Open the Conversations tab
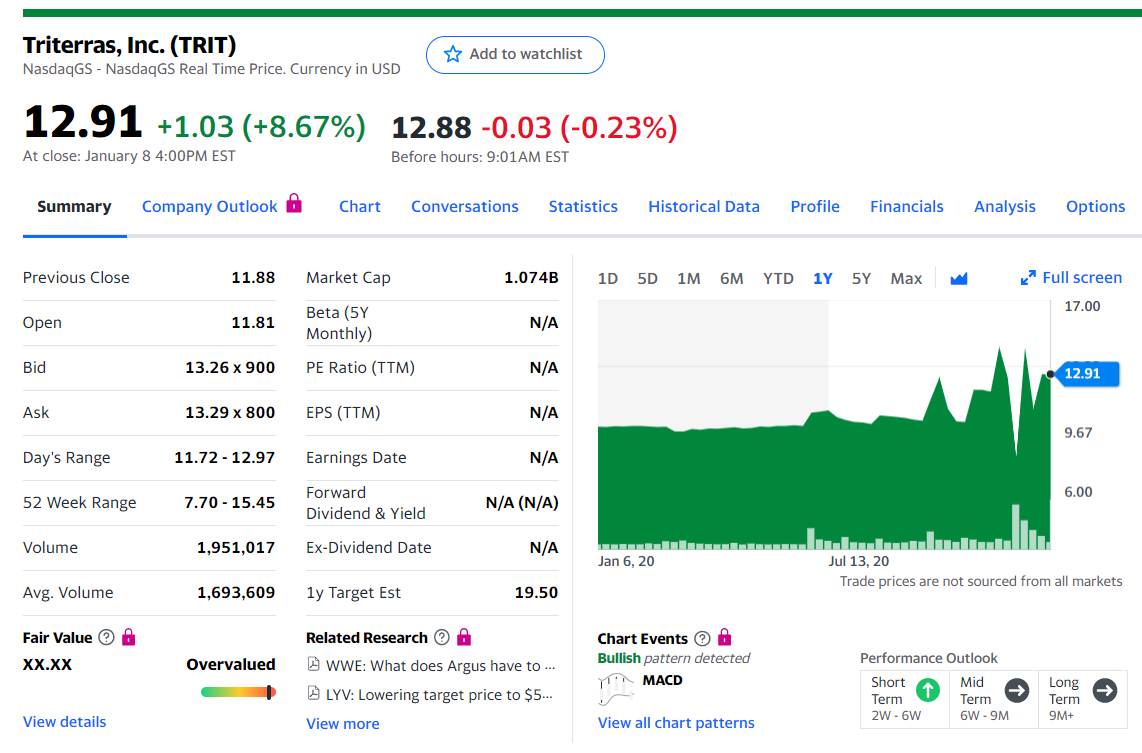The image size is (1142, 753). 465,207
